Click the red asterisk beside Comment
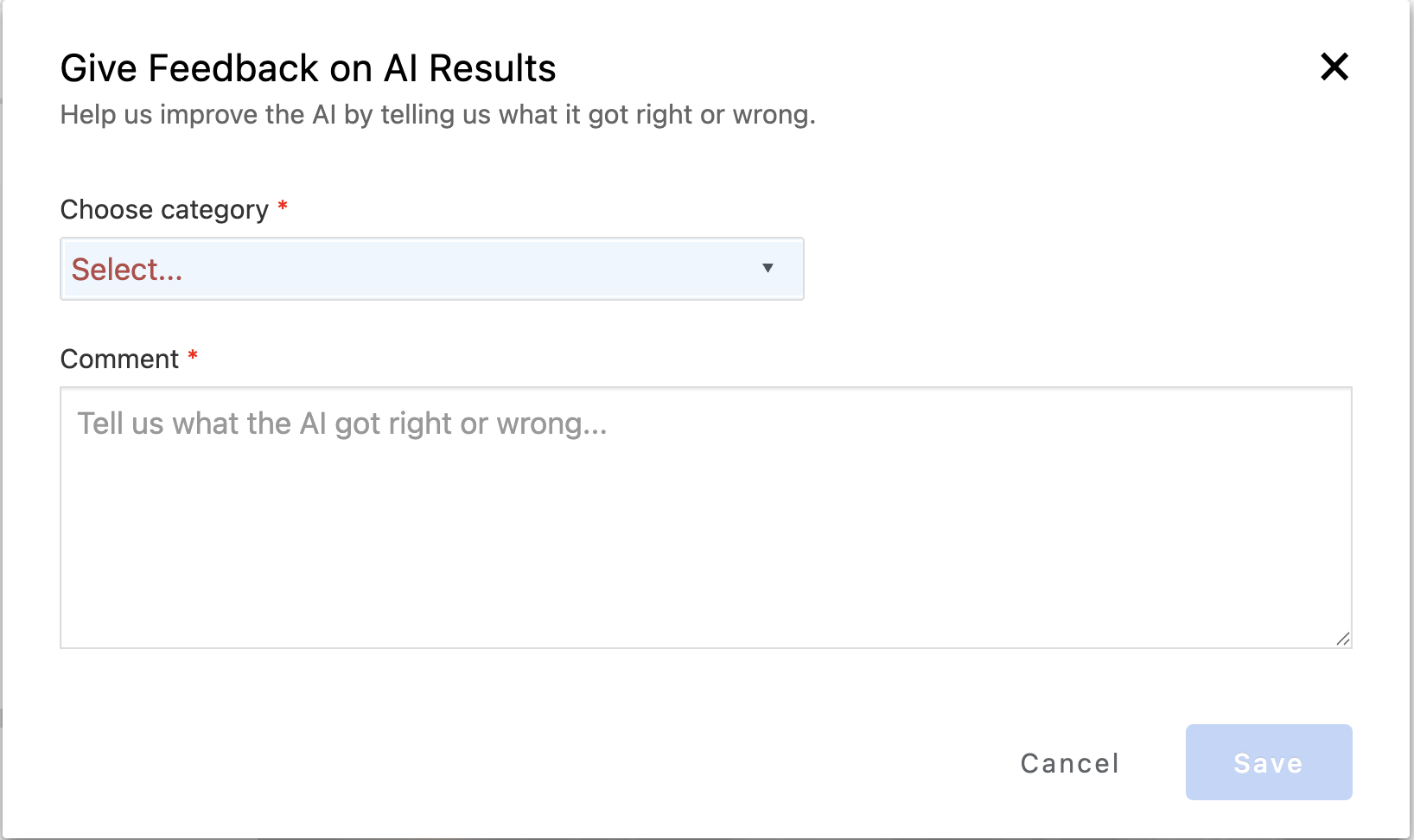 (193, 356)
